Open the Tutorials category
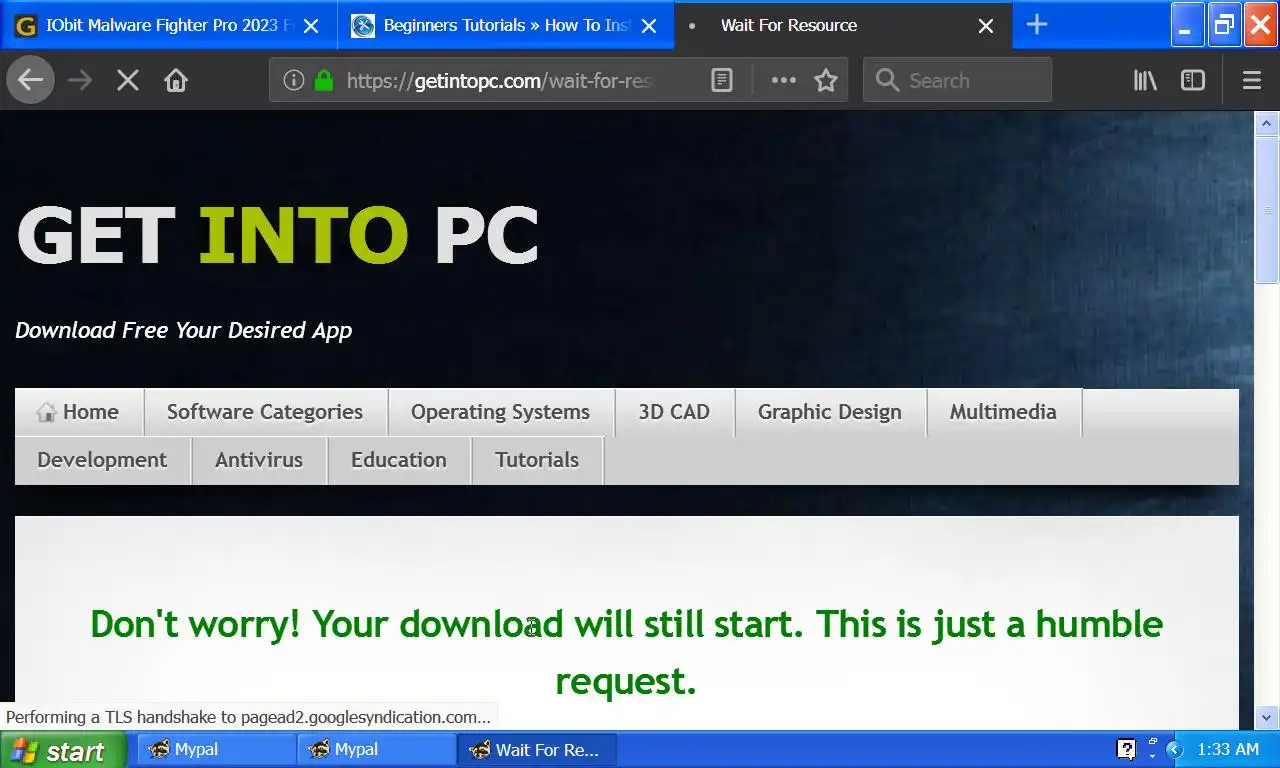This screenshot has height=768, width=1280. coord(537,460)
